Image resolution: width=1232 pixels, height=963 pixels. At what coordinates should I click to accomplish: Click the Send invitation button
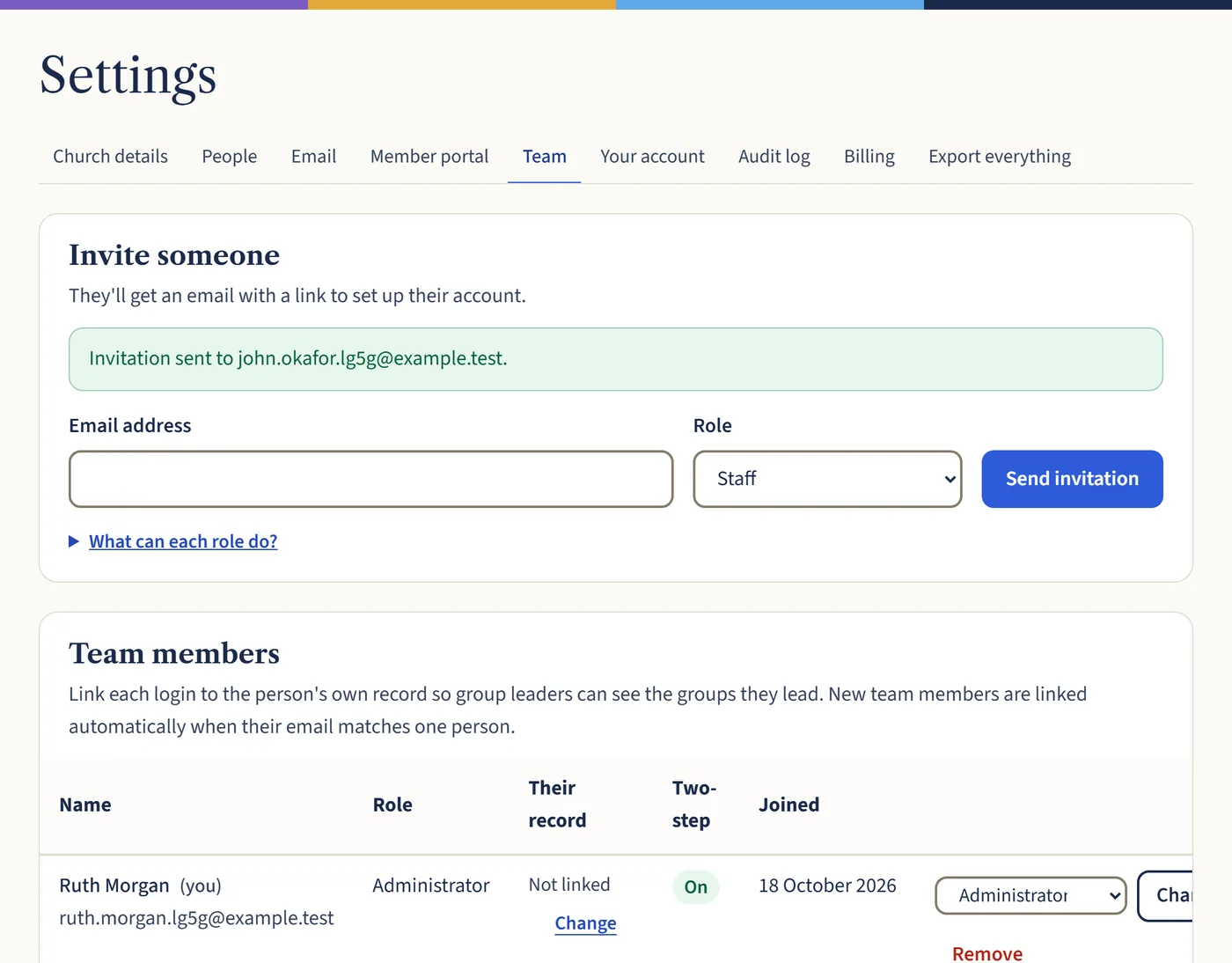(x=1072, y=479)
